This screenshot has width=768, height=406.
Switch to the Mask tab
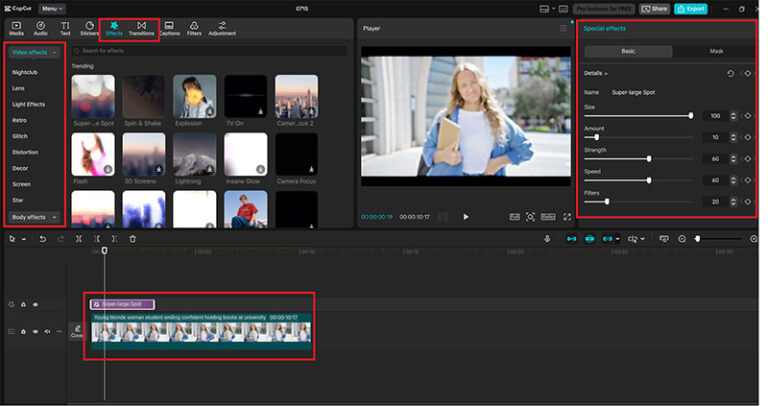click(716, 51)
